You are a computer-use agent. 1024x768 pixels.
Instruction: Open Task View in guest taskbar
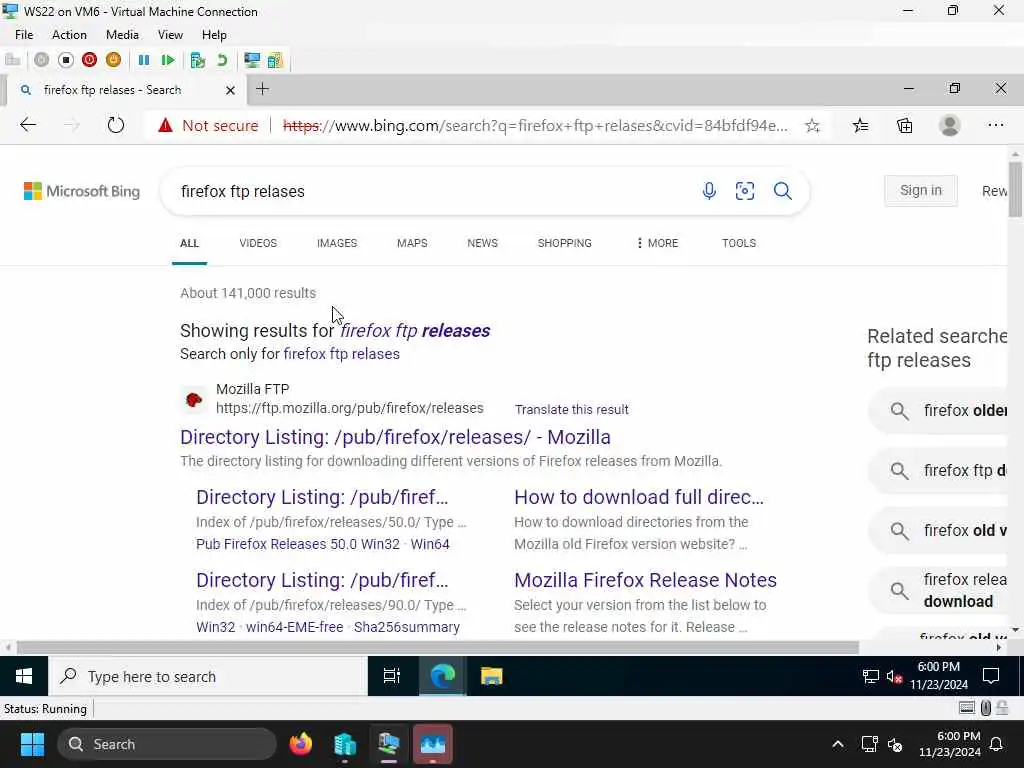click(391, 676)
